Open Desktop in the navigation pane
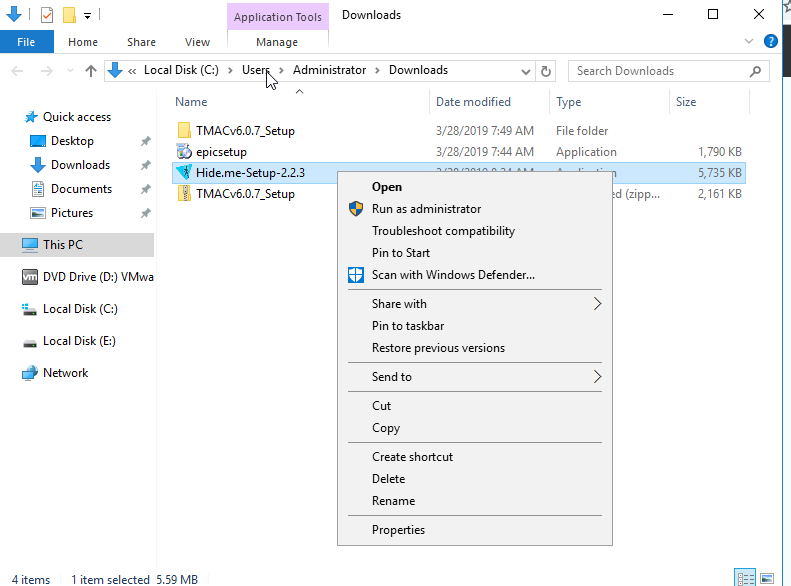Image resolution: width=791 pixels, height=586 pixels. click(72, 141)
